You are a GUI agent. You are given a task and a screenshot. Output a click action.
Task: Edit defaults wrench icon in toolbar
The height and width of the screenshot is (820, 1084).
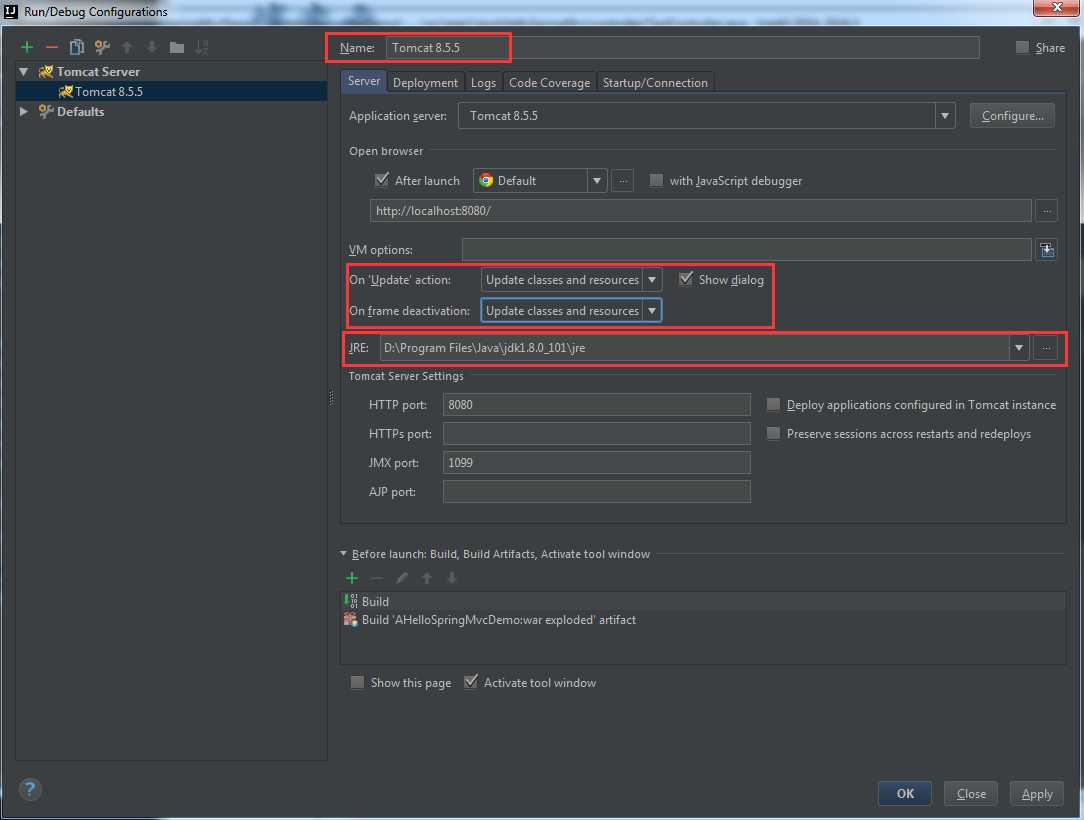tap(102, 47)
